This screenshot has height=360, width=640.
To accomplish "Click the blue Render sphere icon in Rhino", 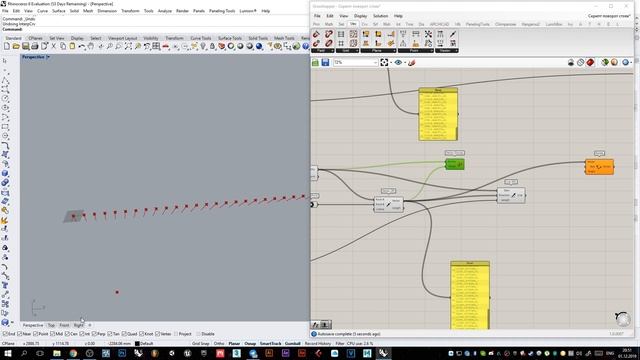I will (259, 47).
